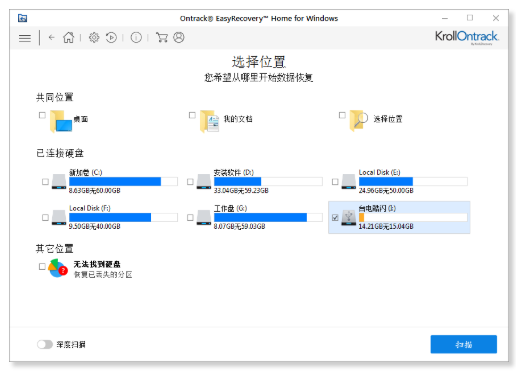Click the Local Disk (F:) drive icon
Screen dimensions: 516x374
tap(59, 218)
